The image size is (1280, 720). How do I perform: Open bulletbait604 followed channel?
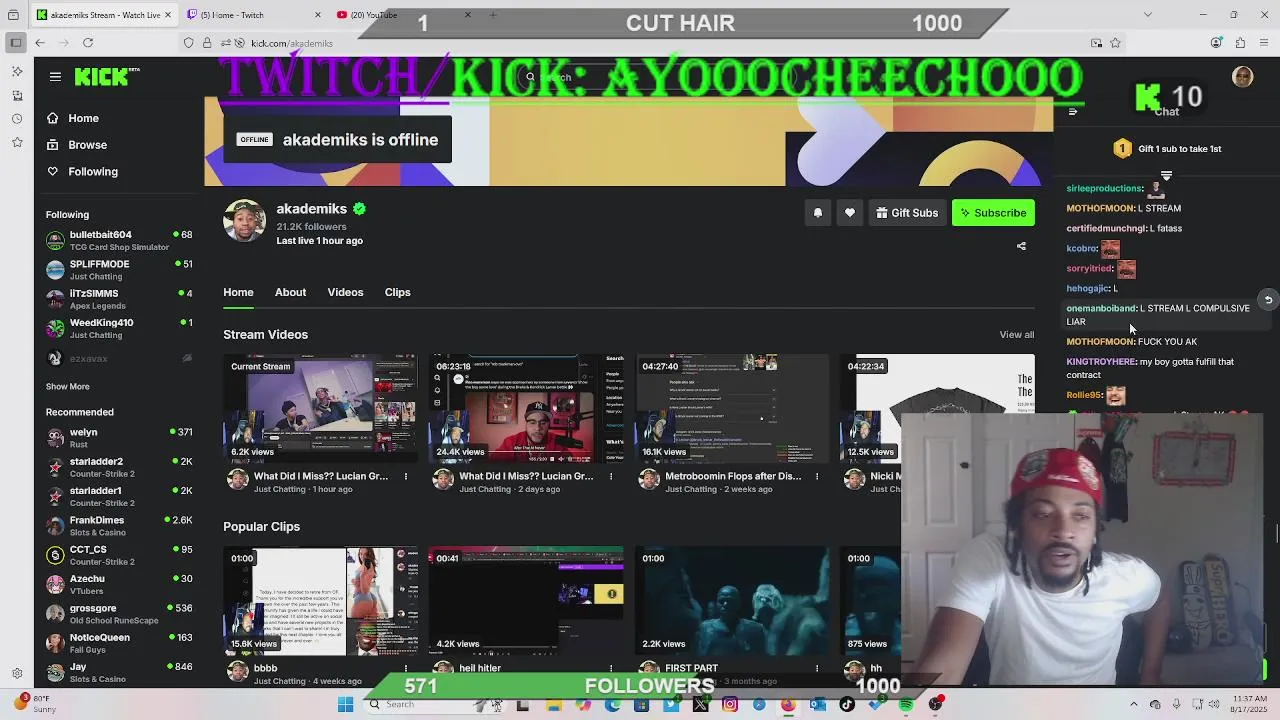click(119, 241)
